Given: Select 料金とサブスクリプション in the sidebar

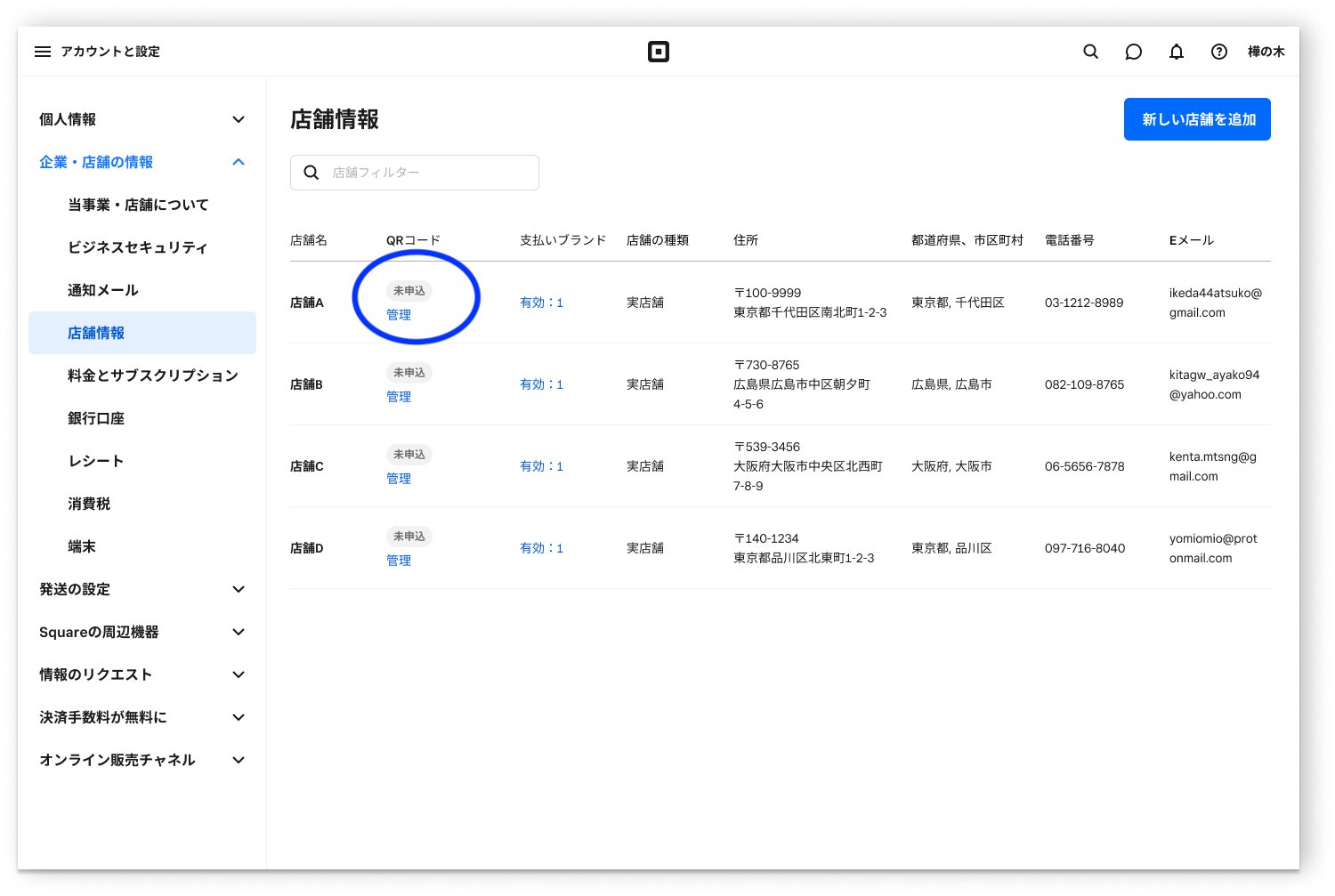Looking at the screenshot, I should (x=151, y=375).
